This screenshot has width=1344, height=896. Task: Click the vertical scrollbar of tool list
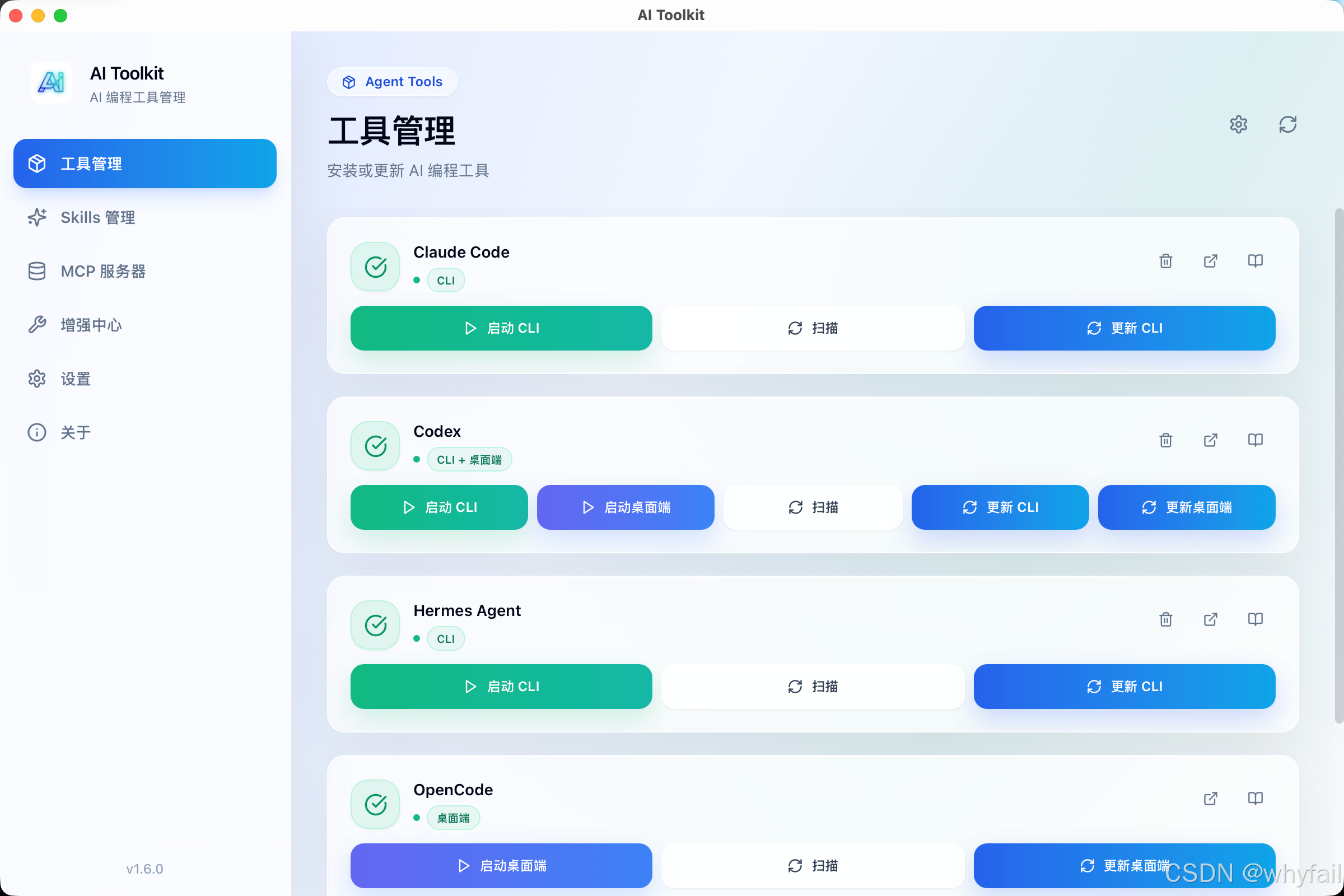click(1338, 466)
